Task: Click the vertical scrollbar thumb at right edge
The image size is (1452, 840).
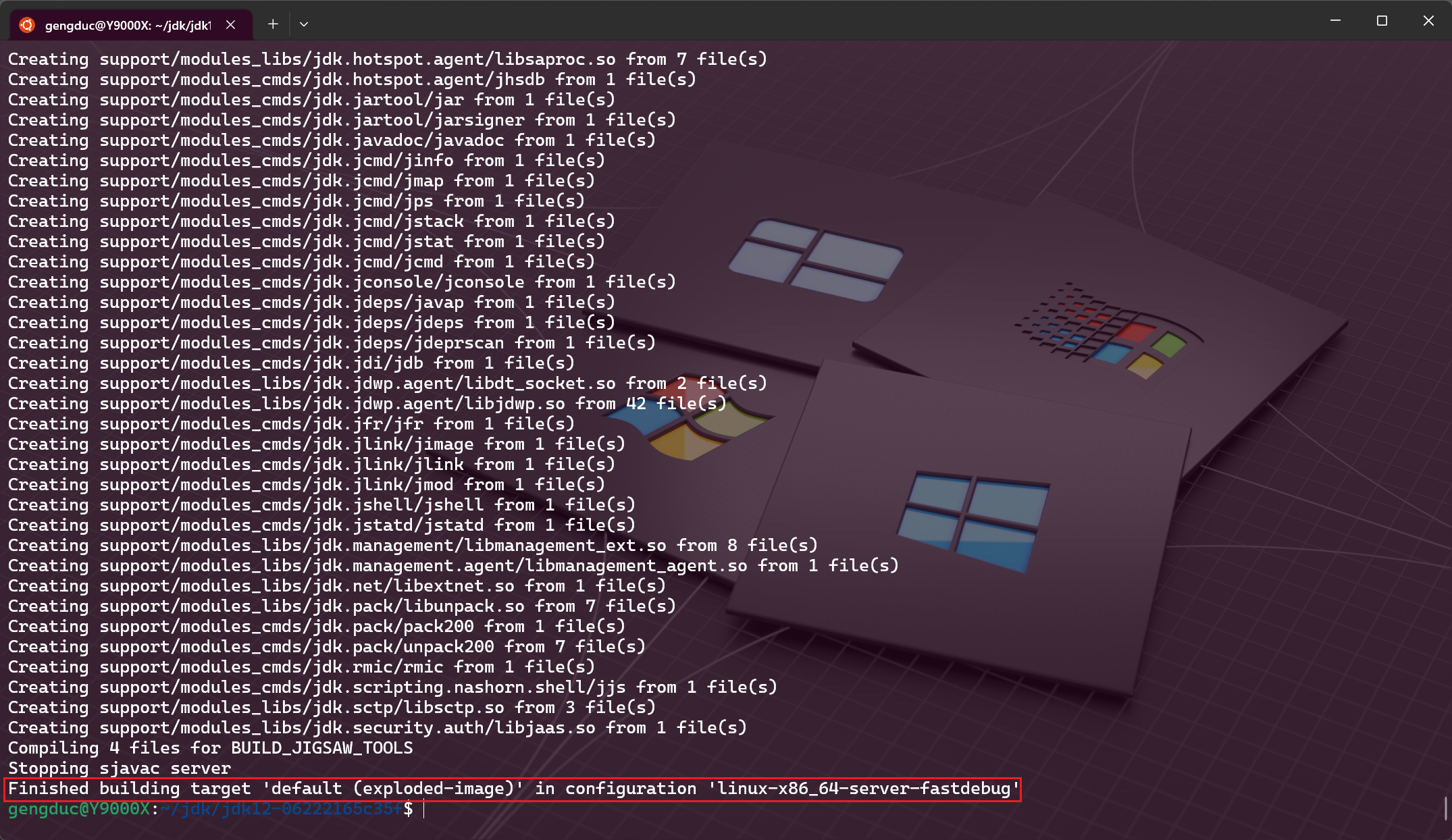Action: point(1445,808)
